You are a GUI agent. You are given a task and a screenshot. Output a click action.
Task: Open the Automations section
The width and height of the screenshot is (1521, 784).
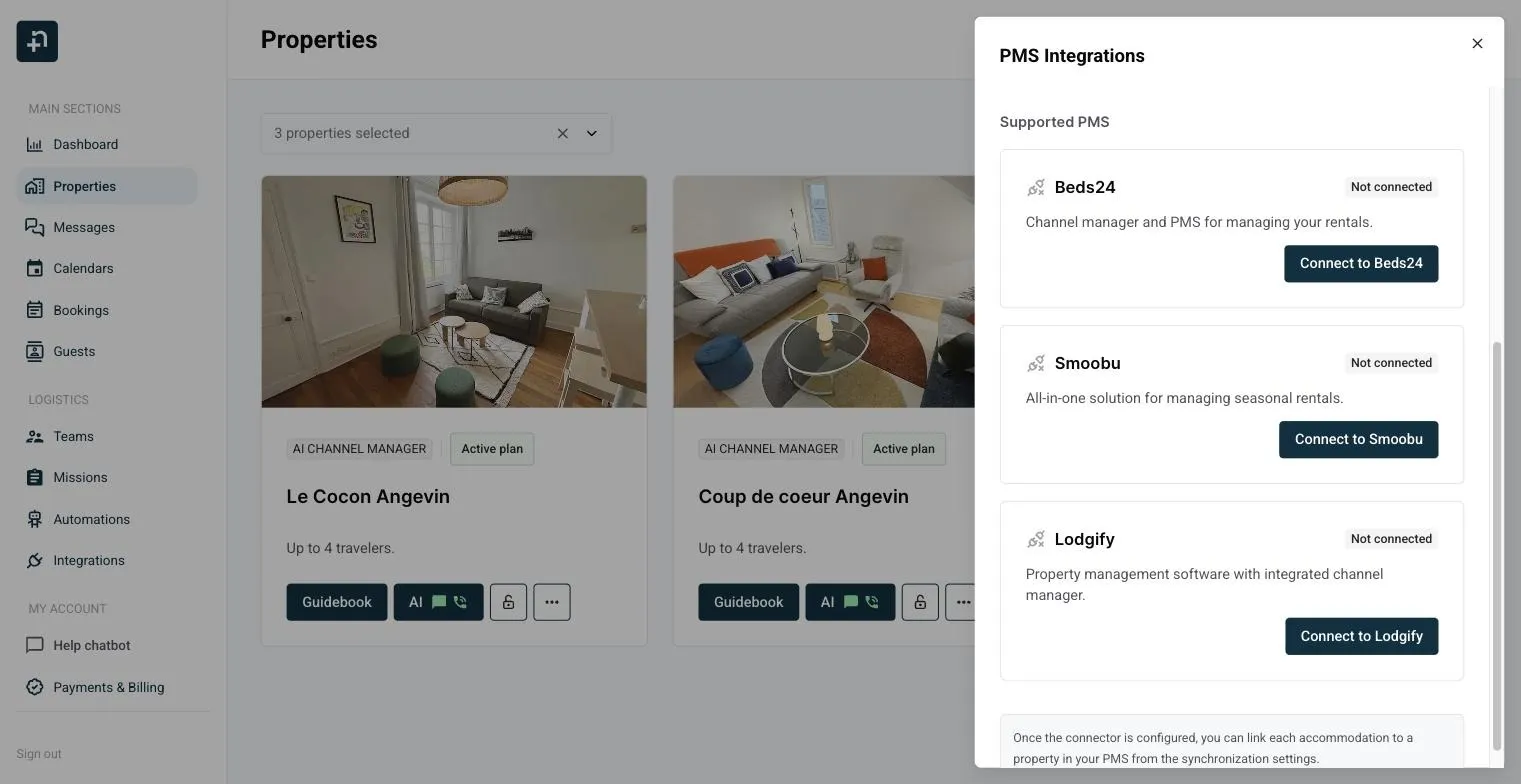[x=106, y=519]
